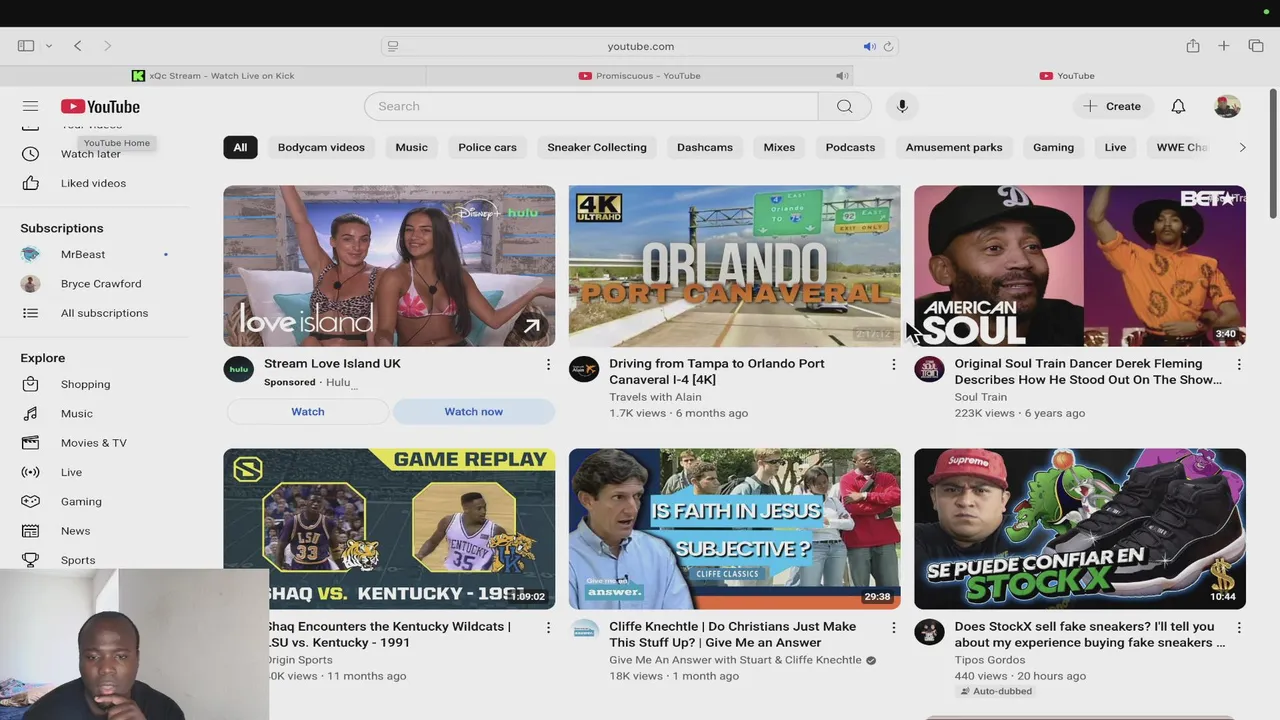The width and height of the screenshot is (1280, 720).
Task: Click the YouTube logo
Action: coord(100,107)
